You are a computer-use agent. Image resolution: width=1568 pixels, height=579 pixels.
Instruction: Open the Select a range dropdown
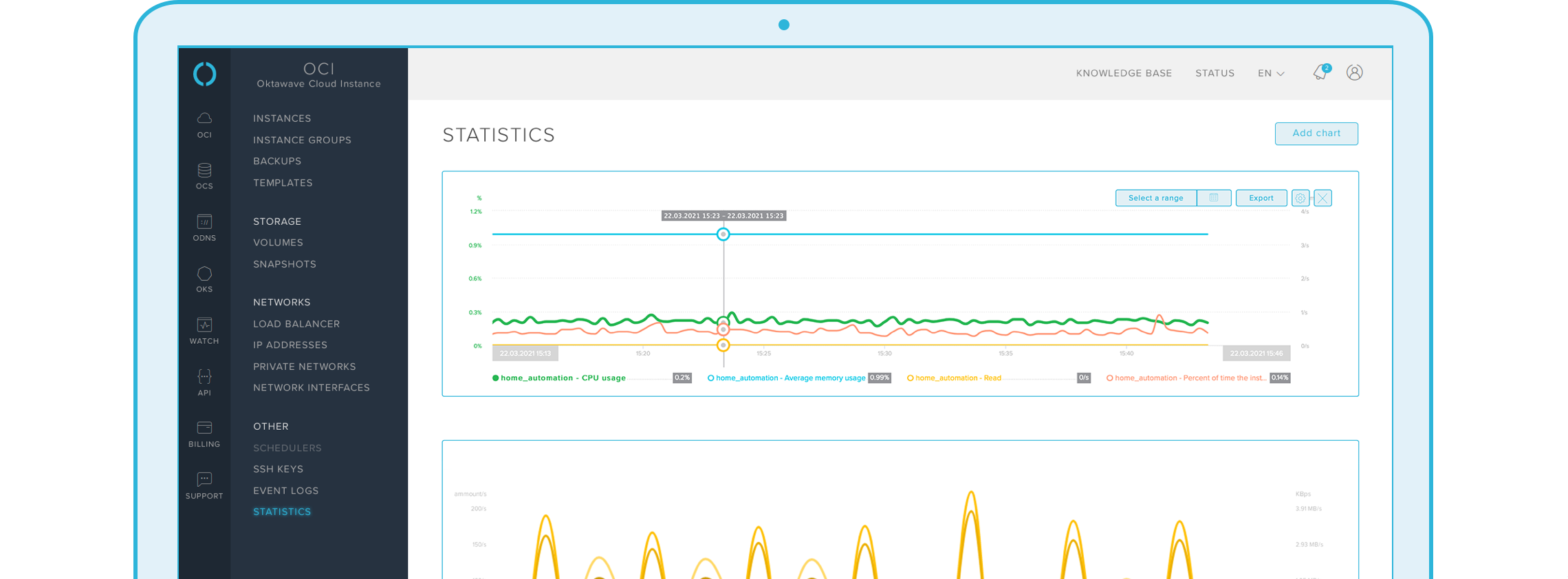pos(1155,198)
